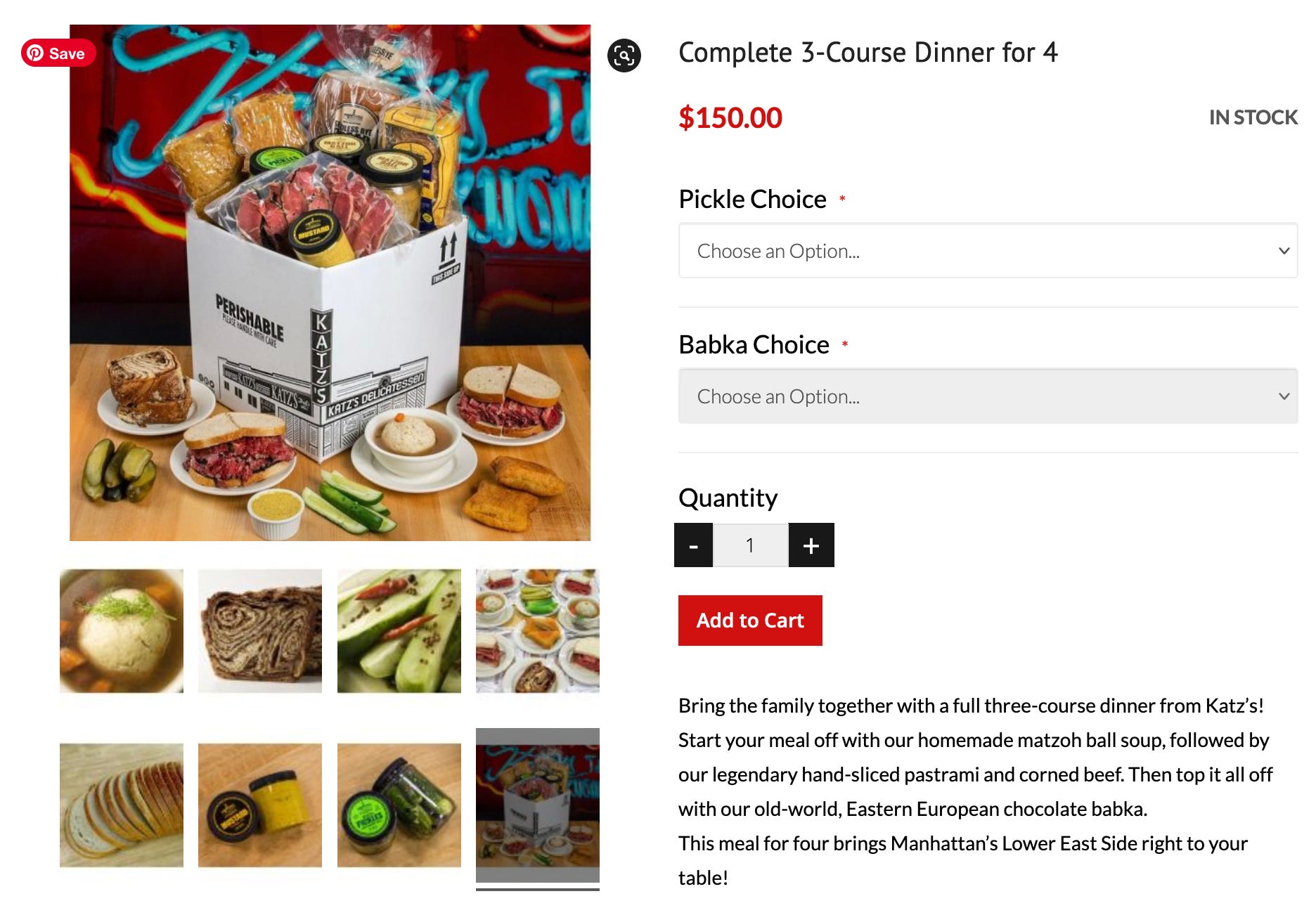This screenshot has width=1316, height=915.
Task: Click the Pickle Choice dropdown chevron arrow
Action: point(1284,251)
